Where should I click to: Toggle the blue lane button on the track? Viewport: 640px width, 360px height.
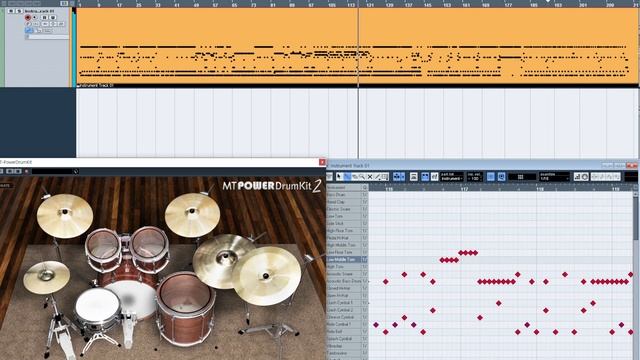(29, 30)
